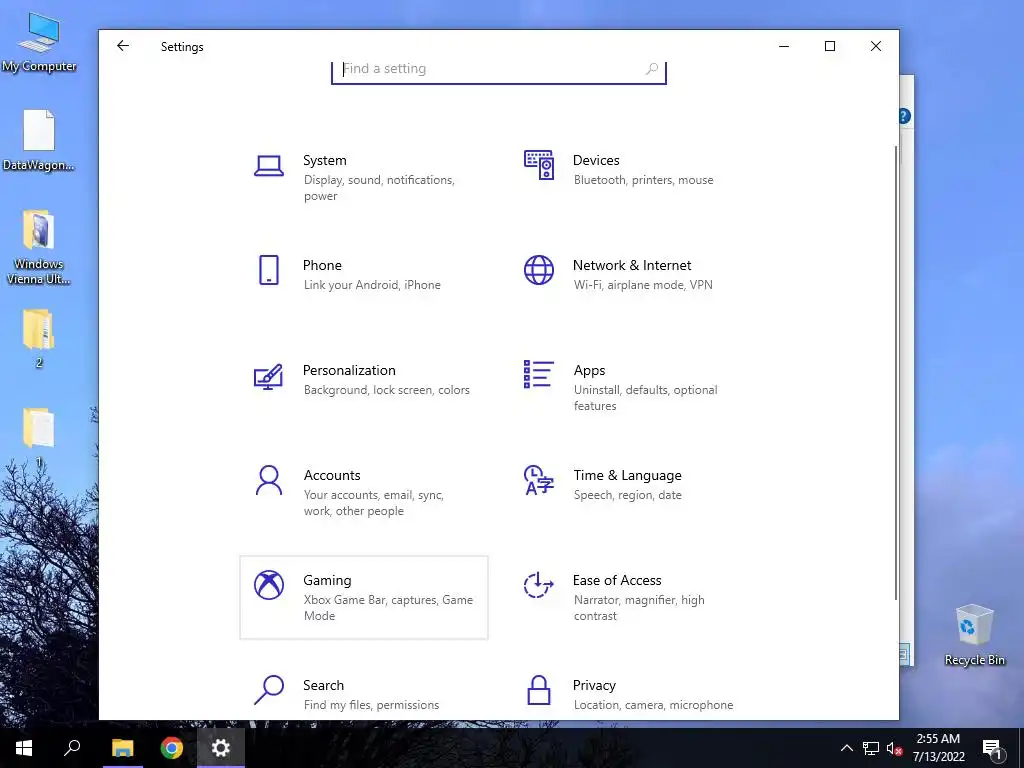Select the Recycle Bin desktop icon
The image size is (1024, 768).
pos(974,635)
